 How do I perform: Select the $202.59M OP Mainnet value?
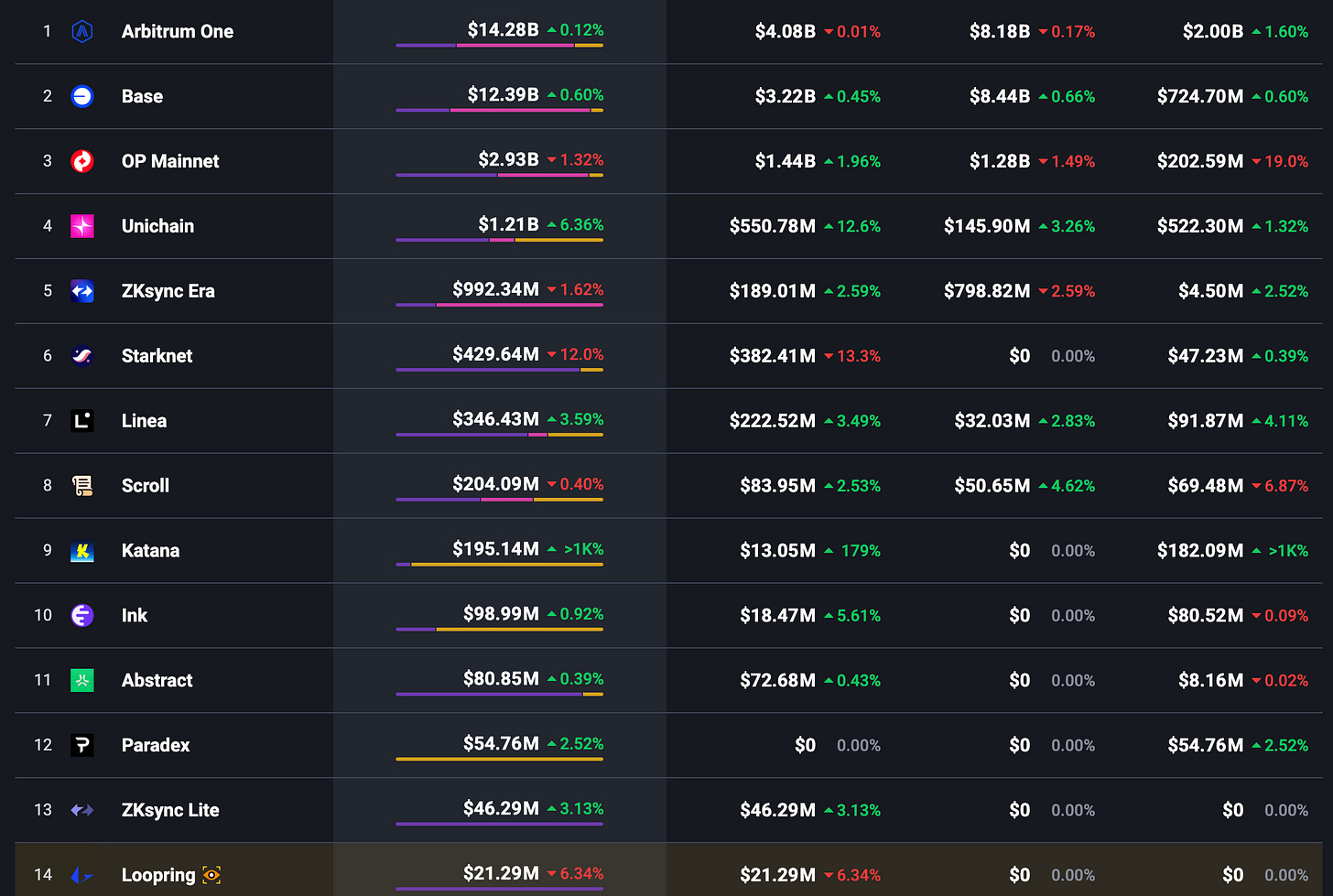point(1200,162)
